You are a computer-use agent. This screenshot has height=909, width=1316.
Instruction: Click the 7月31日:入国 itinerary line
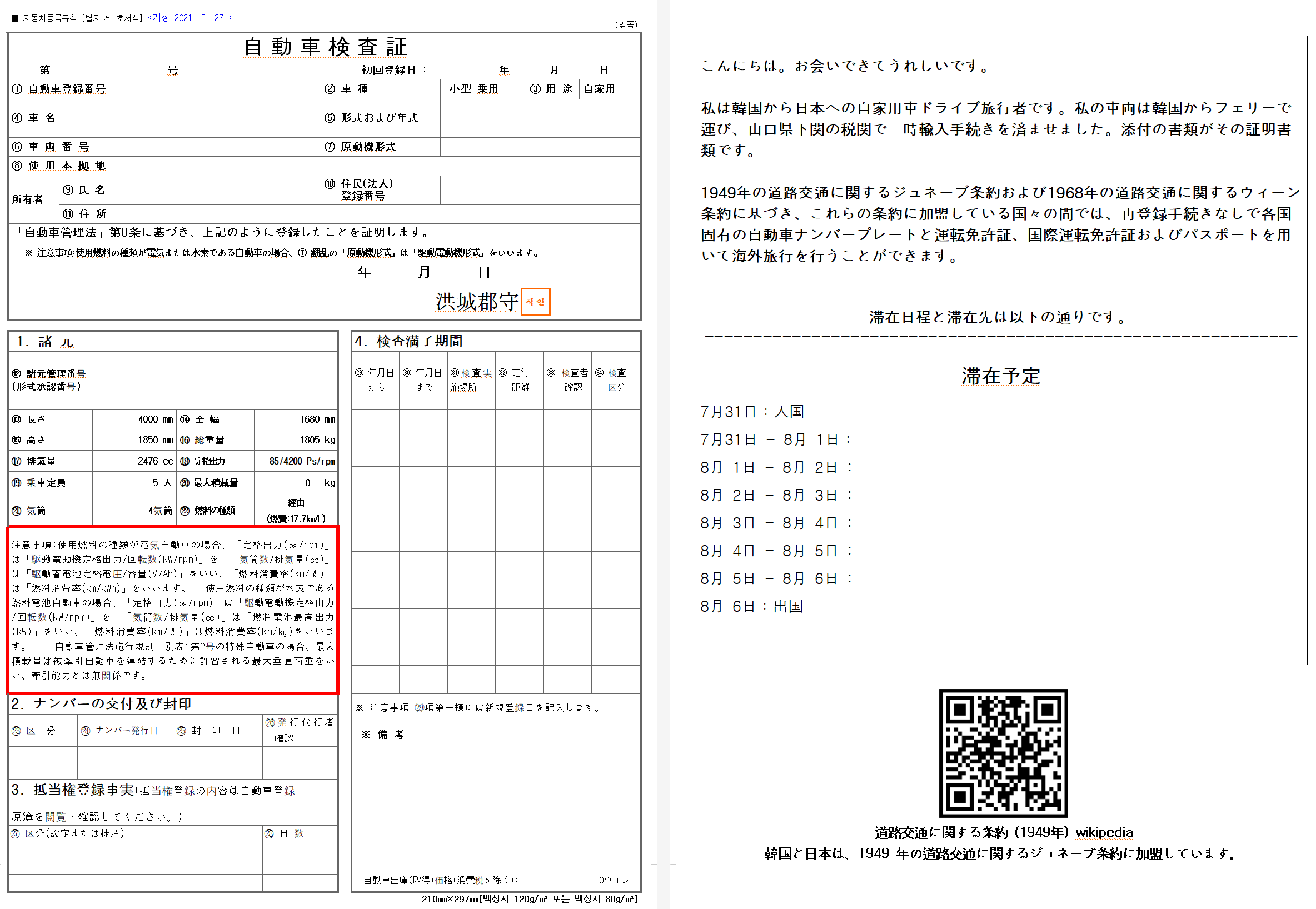[752, 412]
